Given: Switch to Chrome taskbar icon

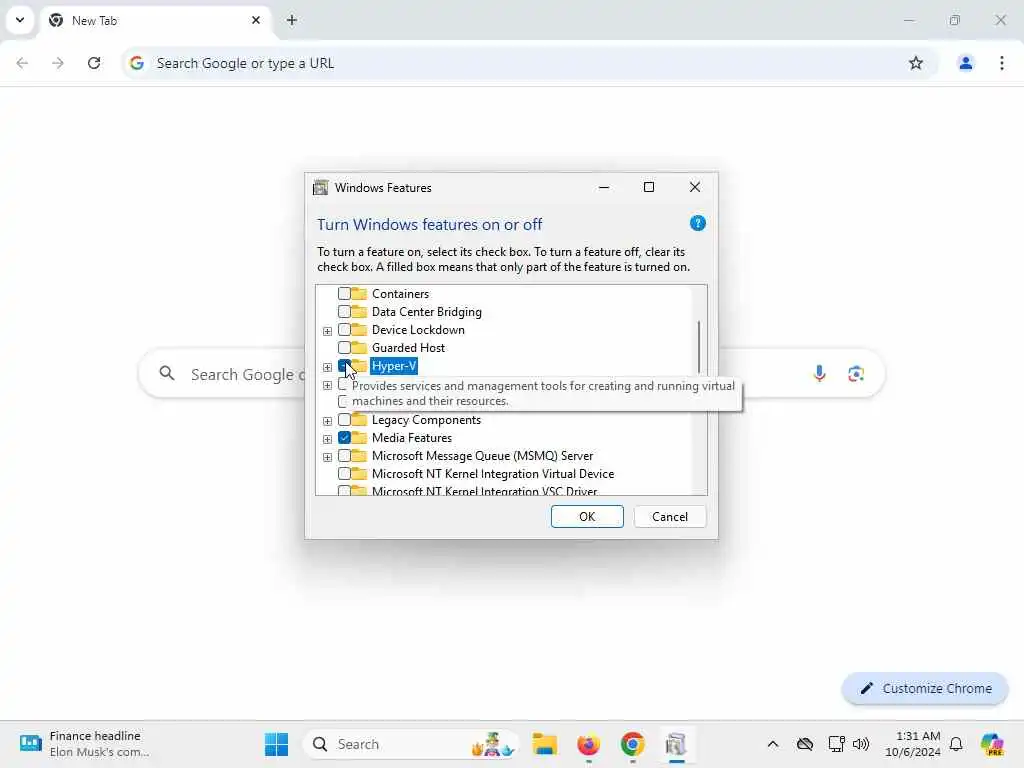Looking at the screenshot, I should [632, 744].
